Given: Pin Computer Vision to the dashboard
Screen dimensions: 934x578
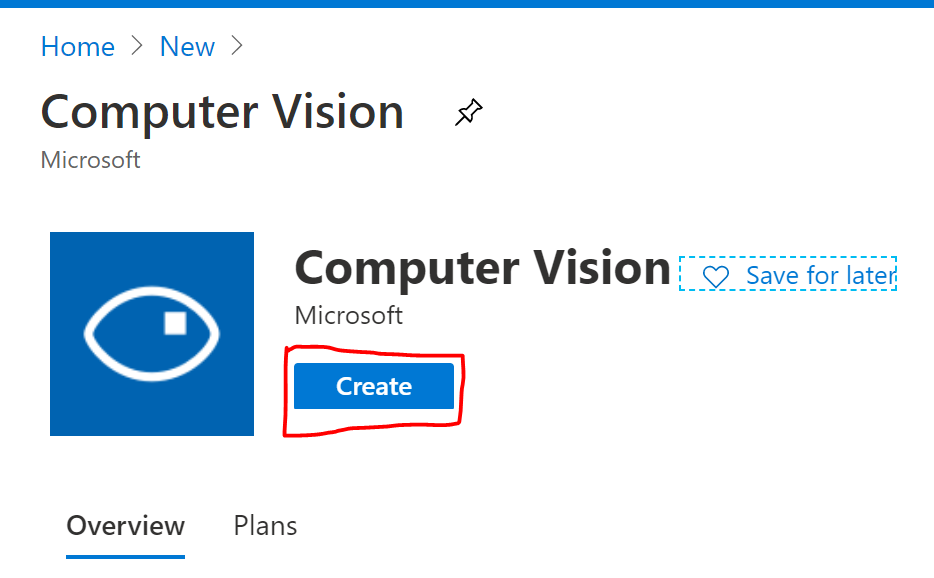Looking at the screenshot, I should coord(469,112).
